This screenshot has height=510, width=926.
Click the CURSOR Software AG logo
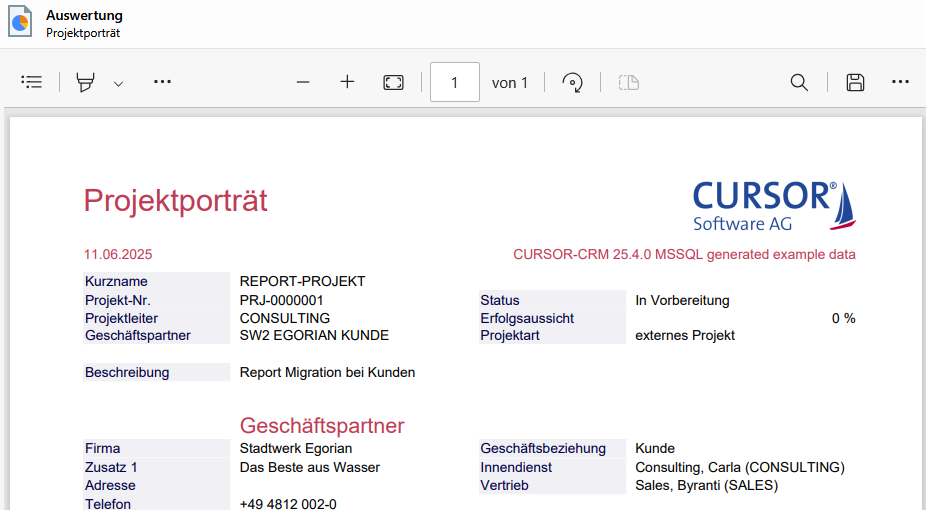click(x=774, y=205)
